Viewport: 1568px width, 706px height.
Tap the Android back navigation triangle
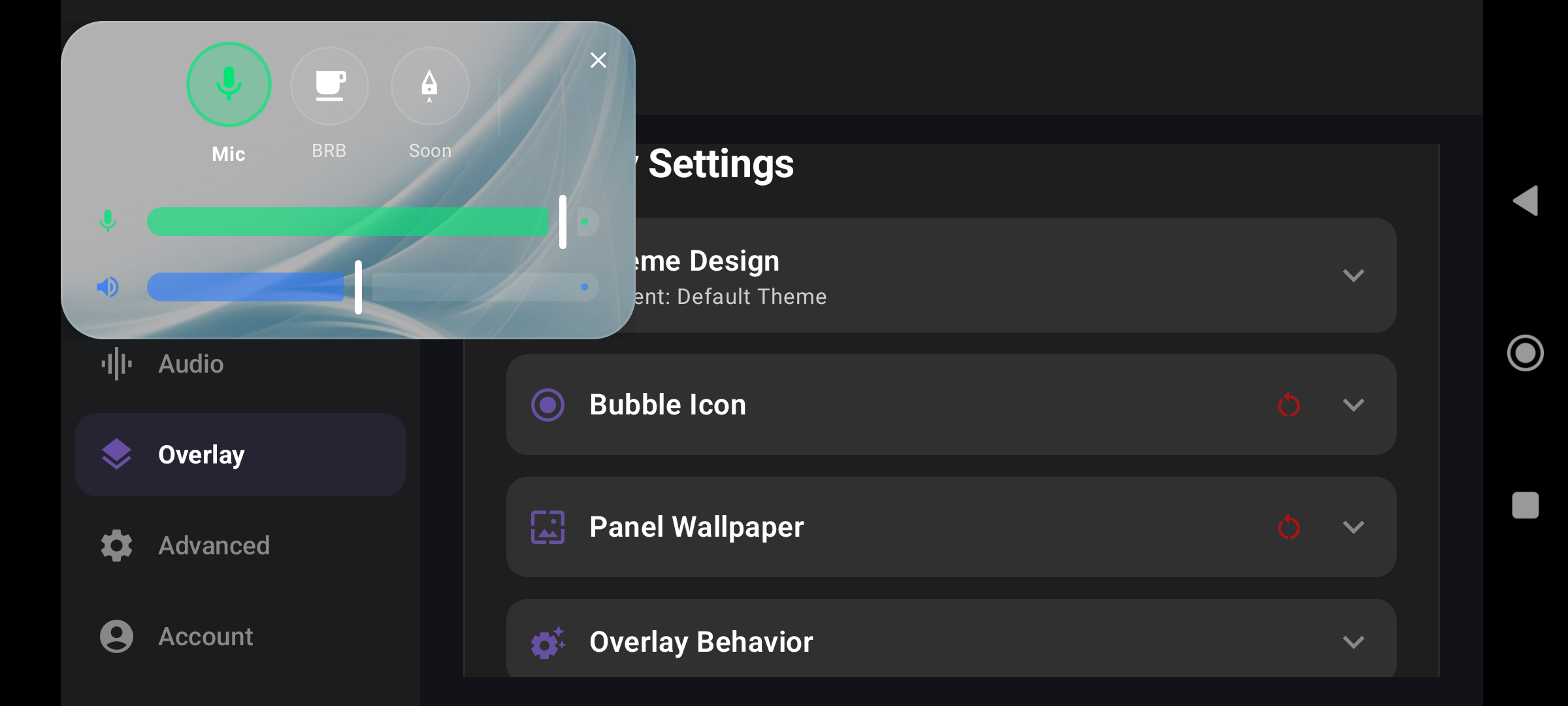click(1526, 201)
